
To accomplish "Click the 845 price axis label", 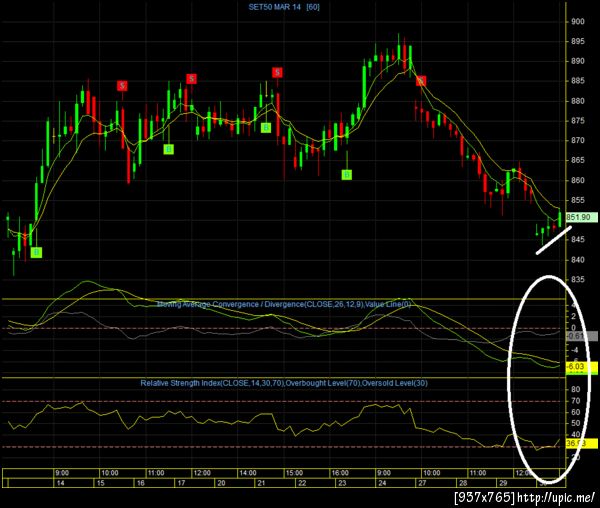I will point(578,239).
